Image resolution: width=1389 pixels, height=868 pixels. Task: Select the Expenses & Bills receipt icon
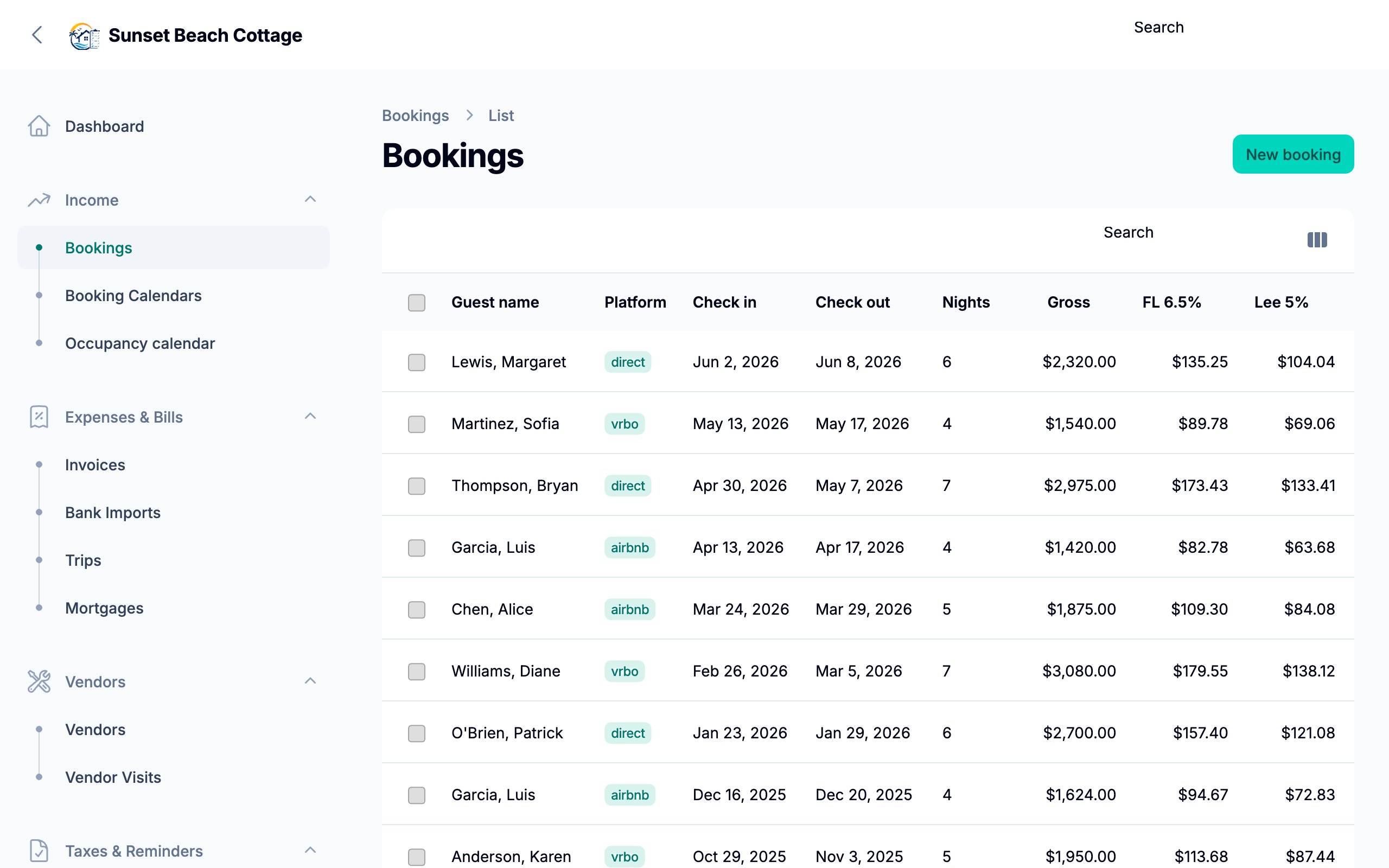click(39, 417)
